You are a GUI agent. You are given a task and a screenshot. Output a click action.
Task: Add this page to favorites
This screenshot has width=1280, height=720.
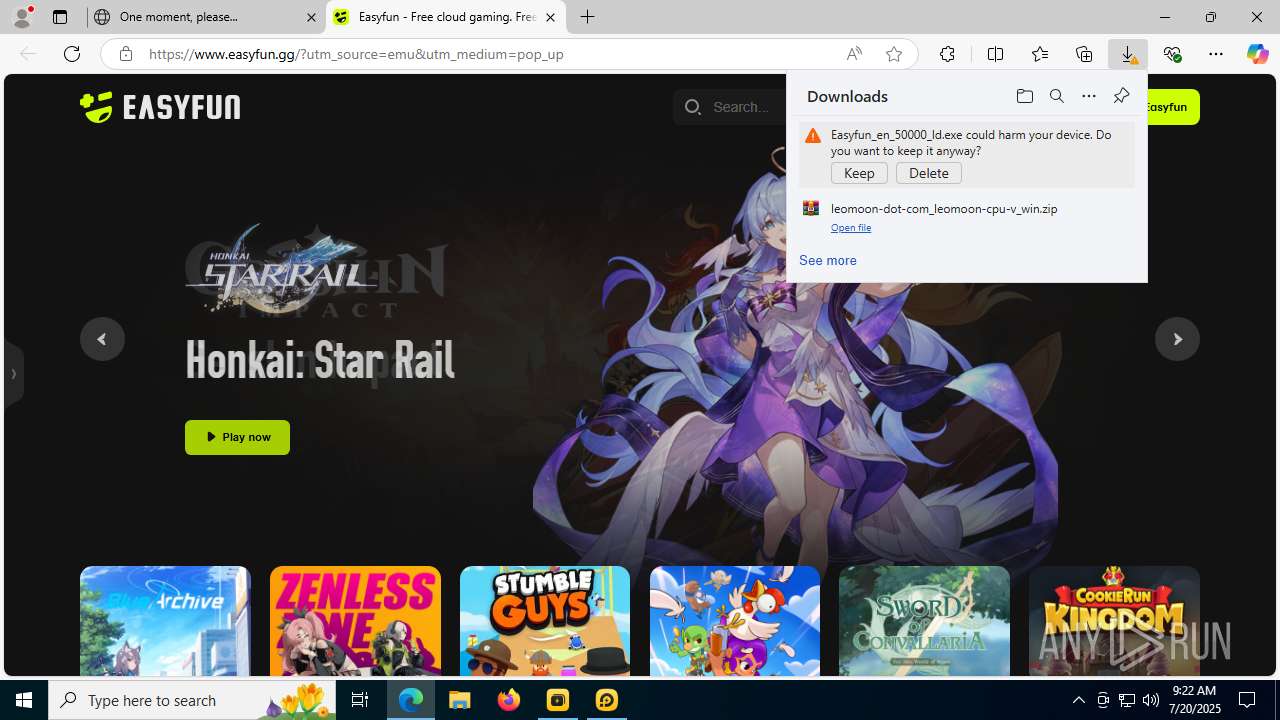point(894,54)
